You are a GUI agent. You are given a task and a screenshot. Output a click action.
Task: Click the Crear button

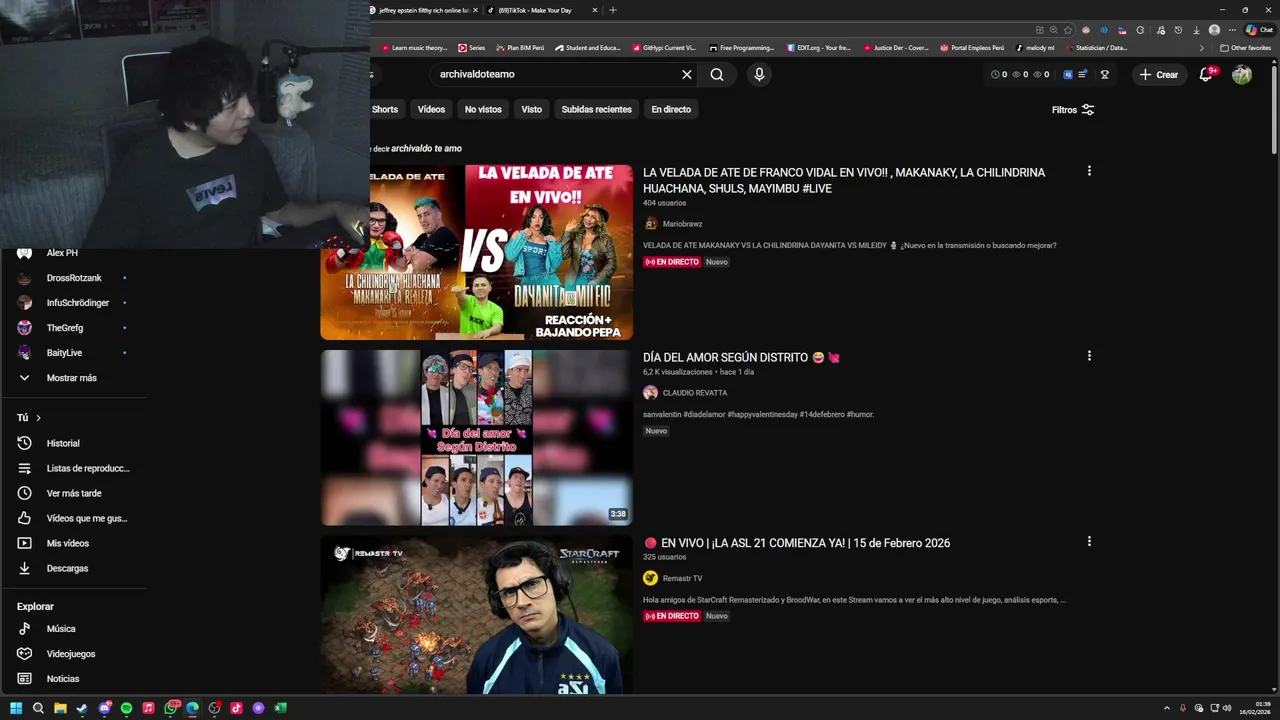tap(1159, 74)
